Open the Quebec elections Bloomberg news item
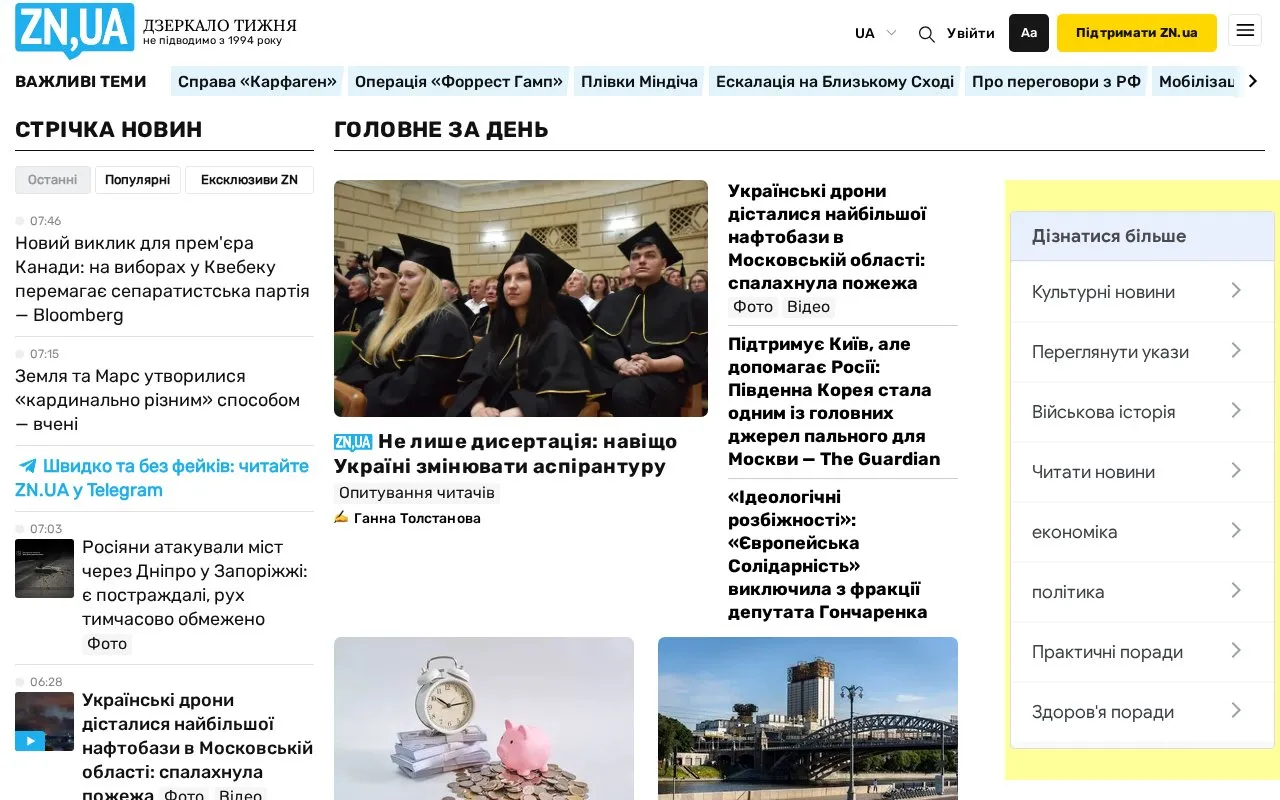This screenshot has width=1280, height=800. coord(164,279)
